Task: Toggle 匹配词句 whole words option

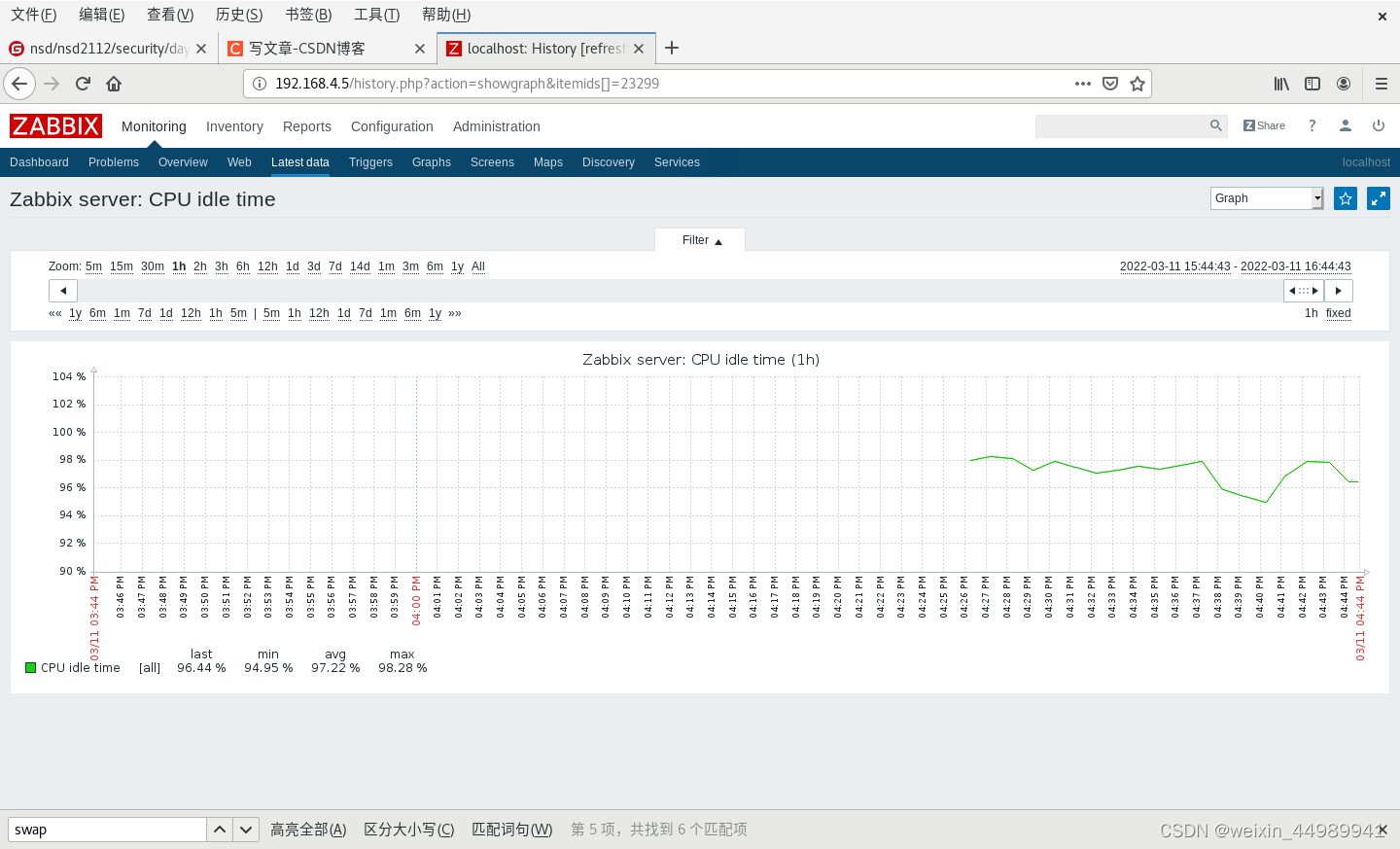Action: 512,830
